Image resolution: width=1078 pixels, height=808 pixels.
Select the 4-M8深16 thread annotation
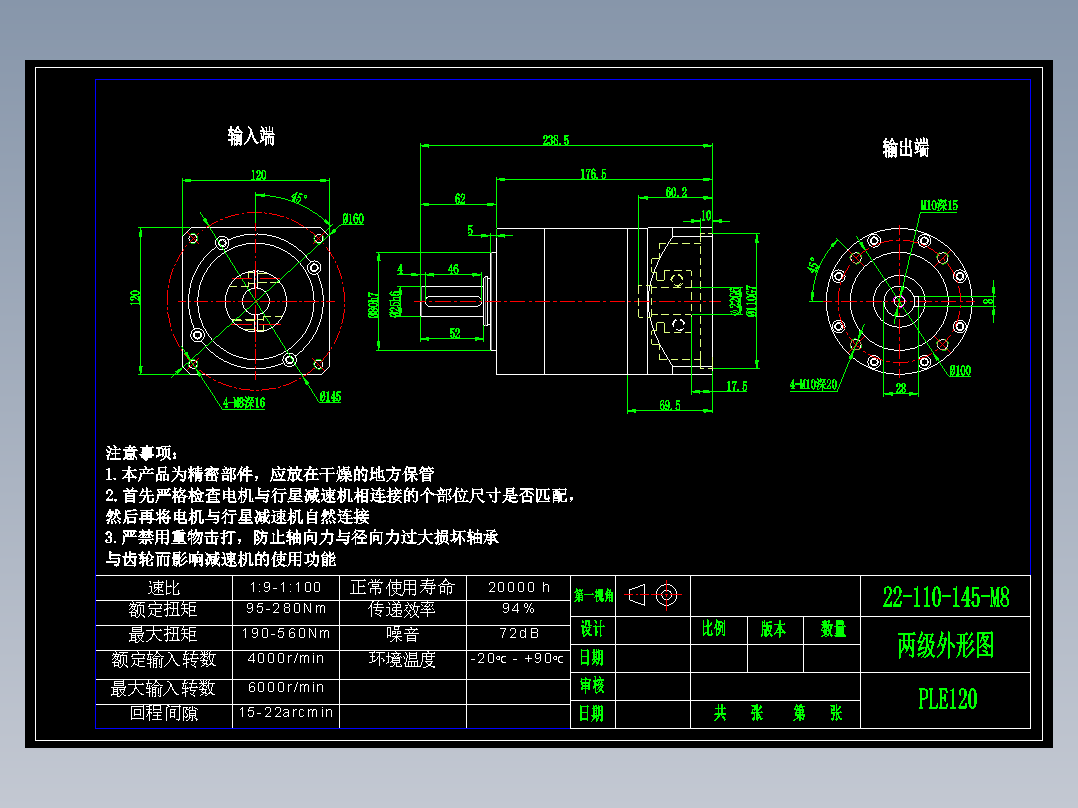[x=245, y=403]
